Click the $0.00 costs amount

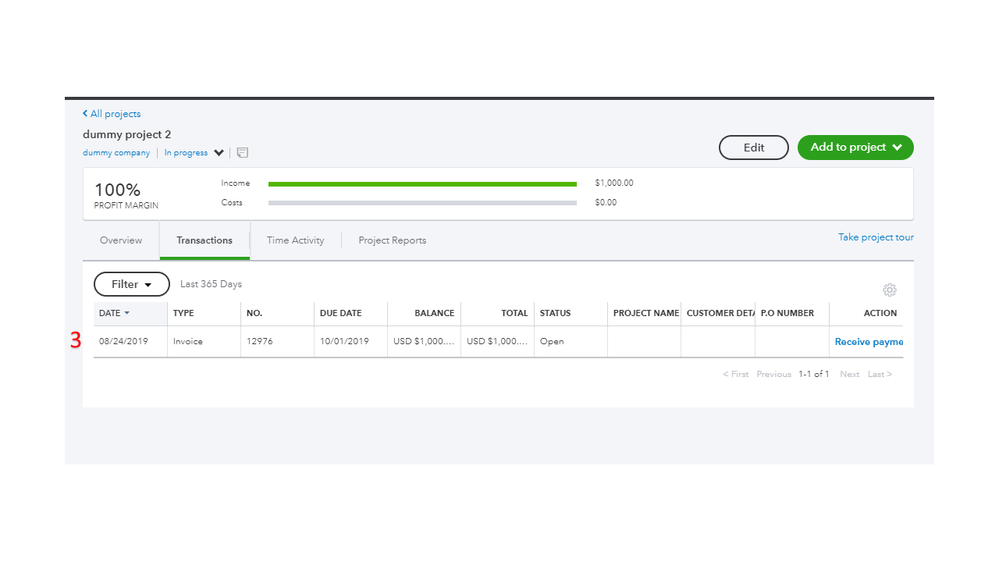tap(606, 203)
